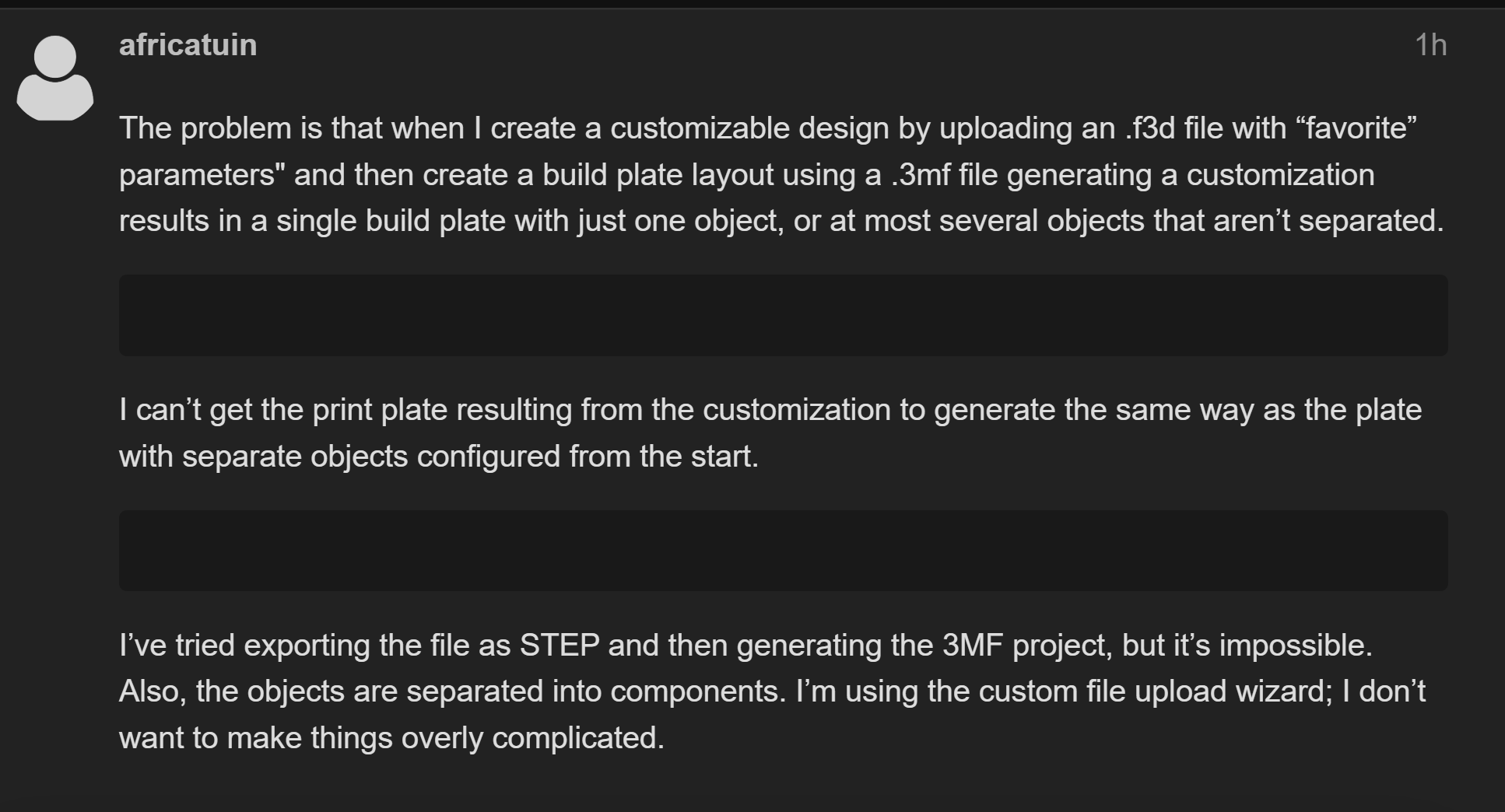Open the first empty image placeholder block

(783, 315)
